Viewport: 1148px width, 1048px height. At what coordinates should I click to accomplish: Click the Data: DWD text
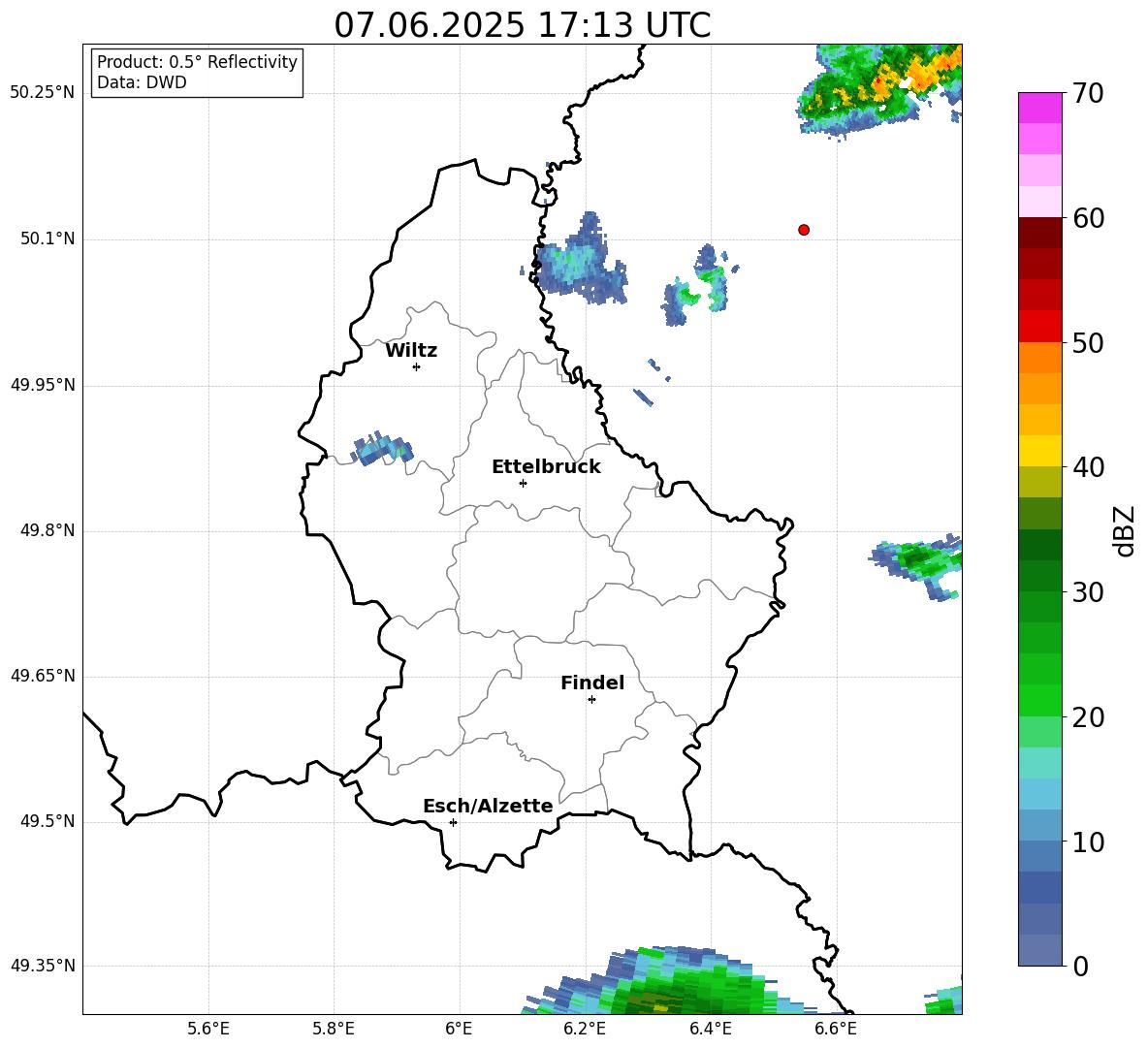click(x=142, y=82)
